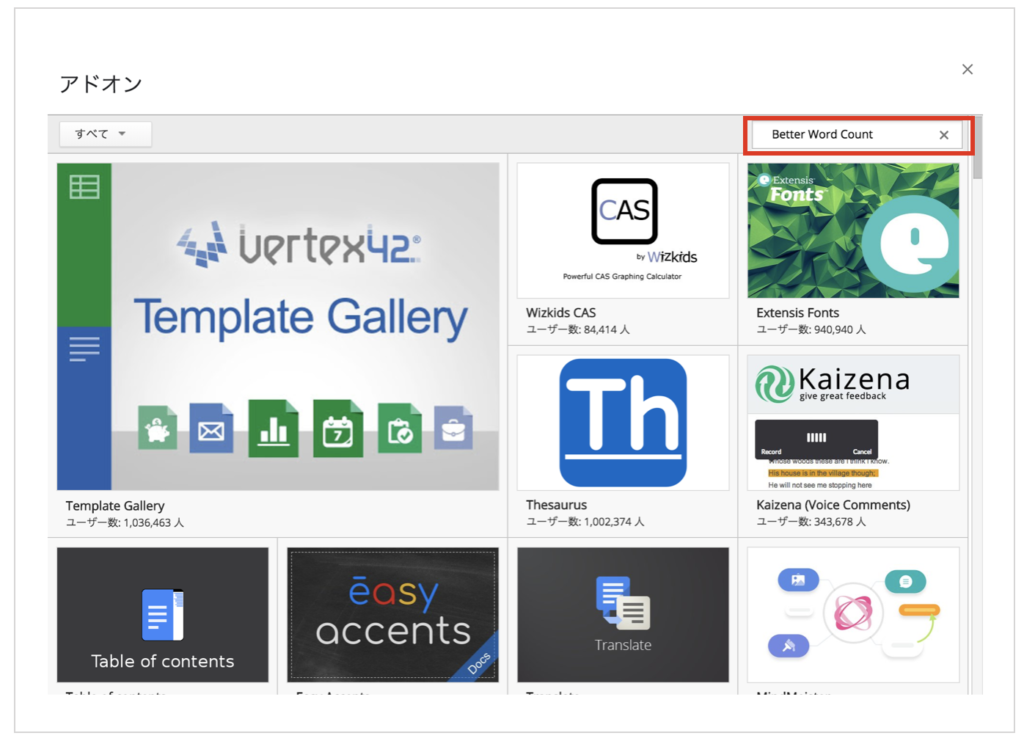Screen dimensions: 1024x744
Task: Click Kaizena (Voice Comments) title text
Action: [x=833, y=505]
